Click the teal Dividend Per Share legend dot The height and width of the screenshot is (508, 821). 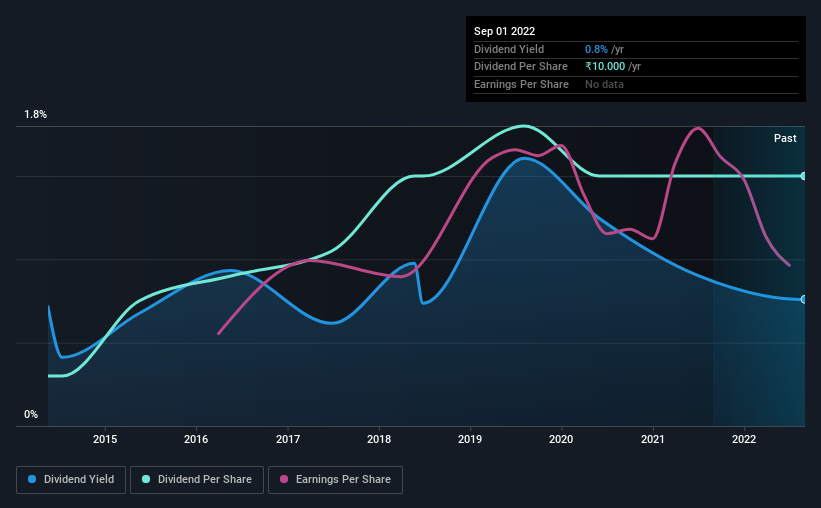[146, 479]
